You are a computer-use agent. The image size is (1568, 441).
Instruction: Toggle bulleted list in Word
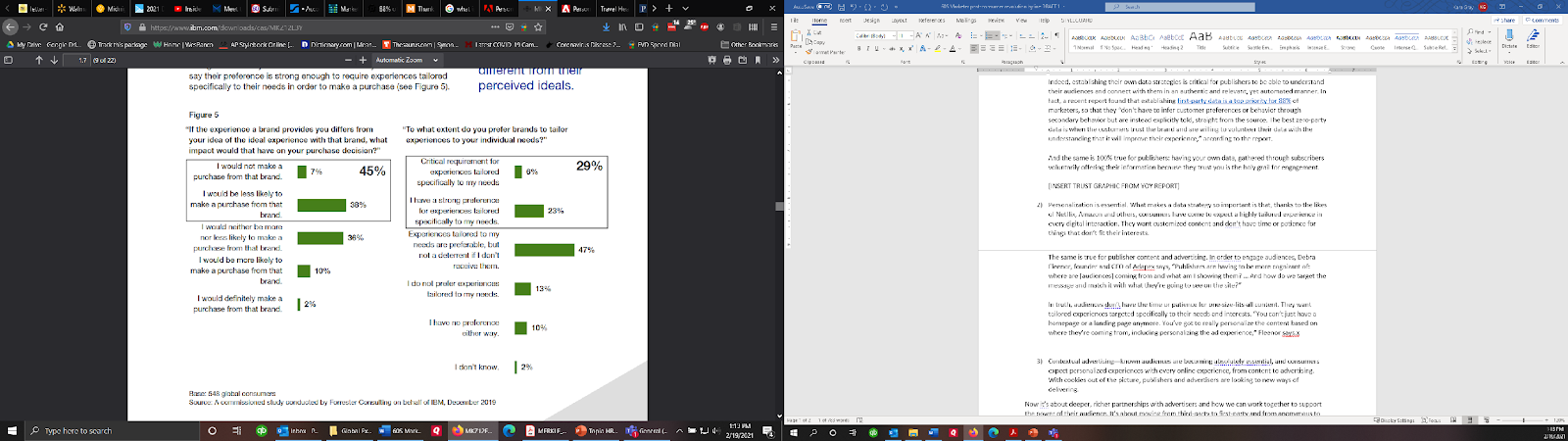pyautogui.click(x=973, y=36)
